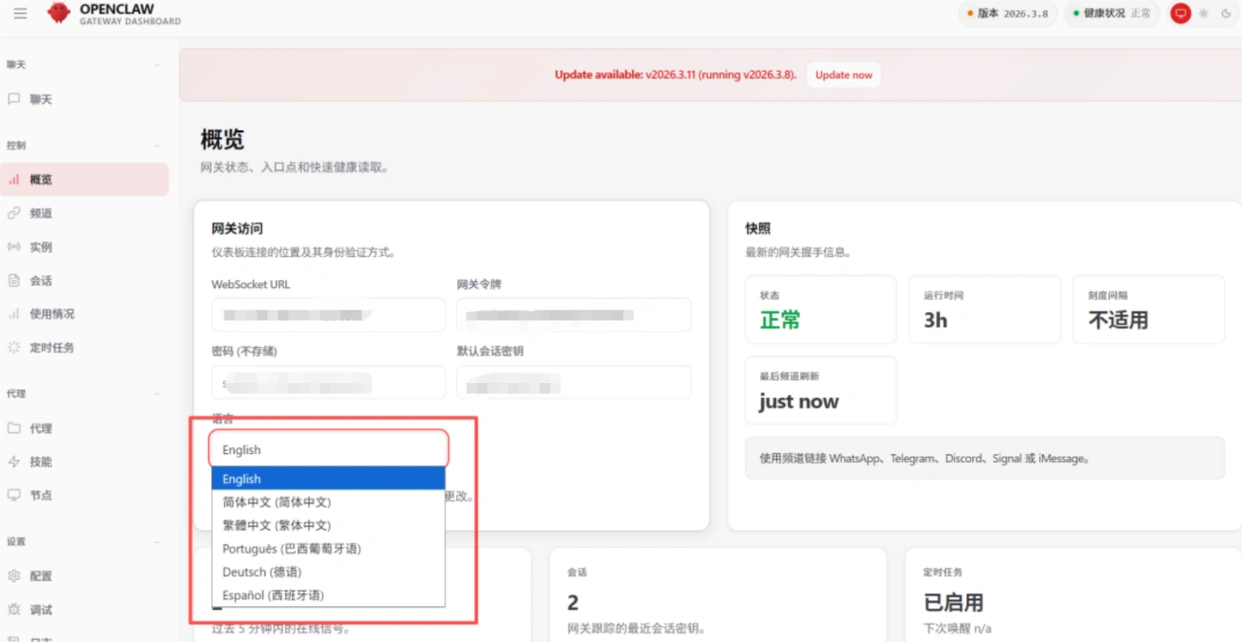Image resolution: width=1242 pixels, height=642 pixels.
Task: Toggle the red chat bubble in header
Action: 1180,13
